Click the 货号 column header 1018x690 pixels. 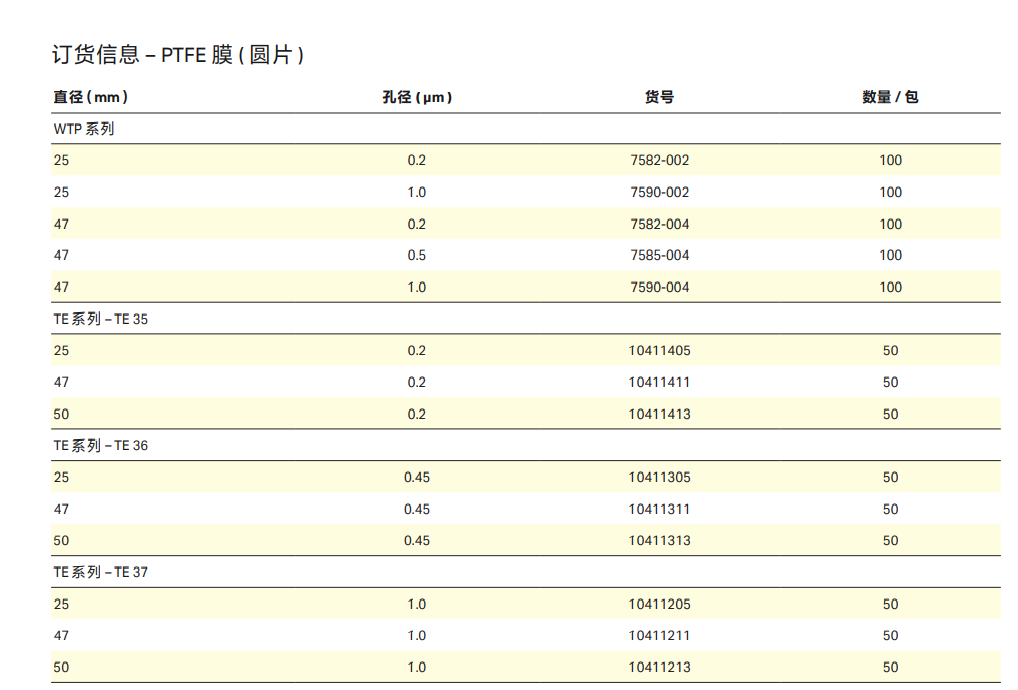[659, 97]
